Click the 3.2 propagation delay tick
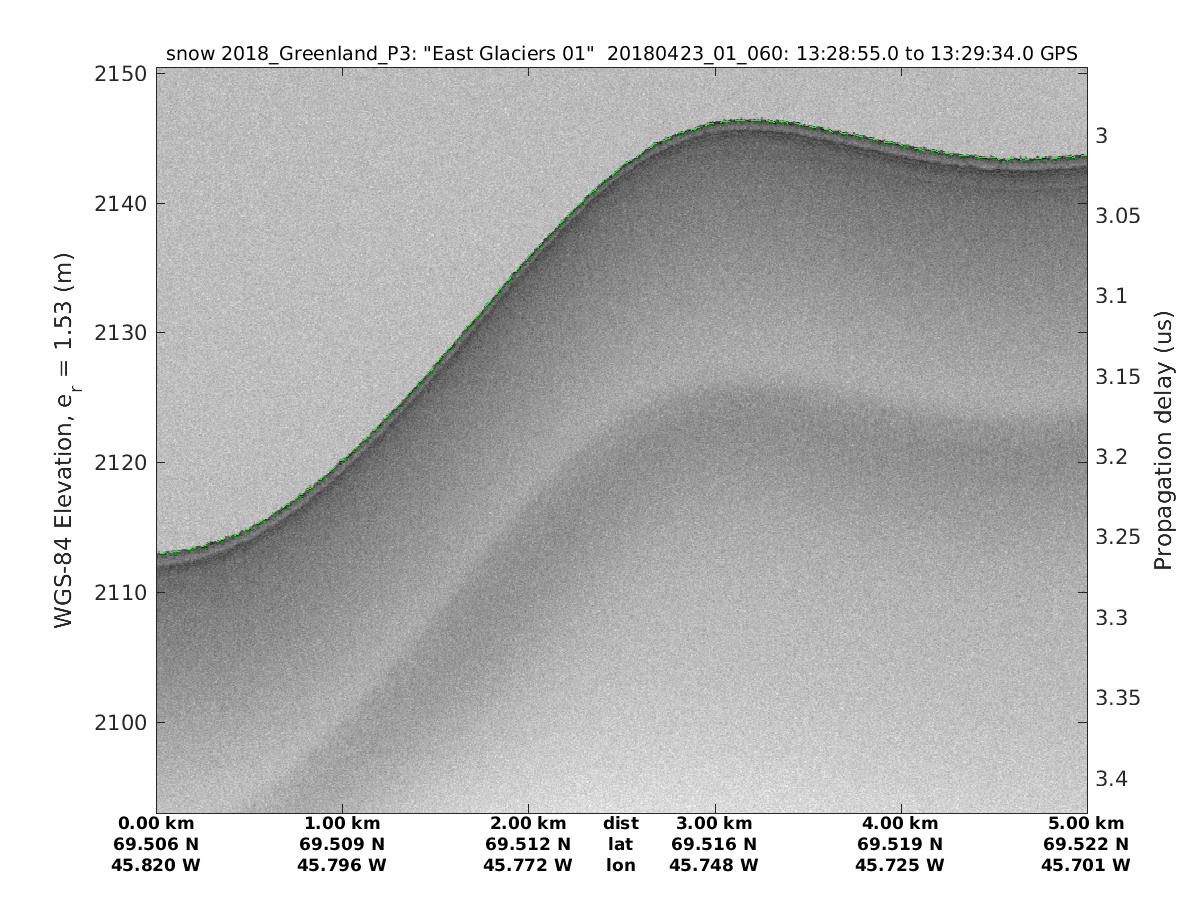The image size is (1200, 900). click(x=1112, y=457)
